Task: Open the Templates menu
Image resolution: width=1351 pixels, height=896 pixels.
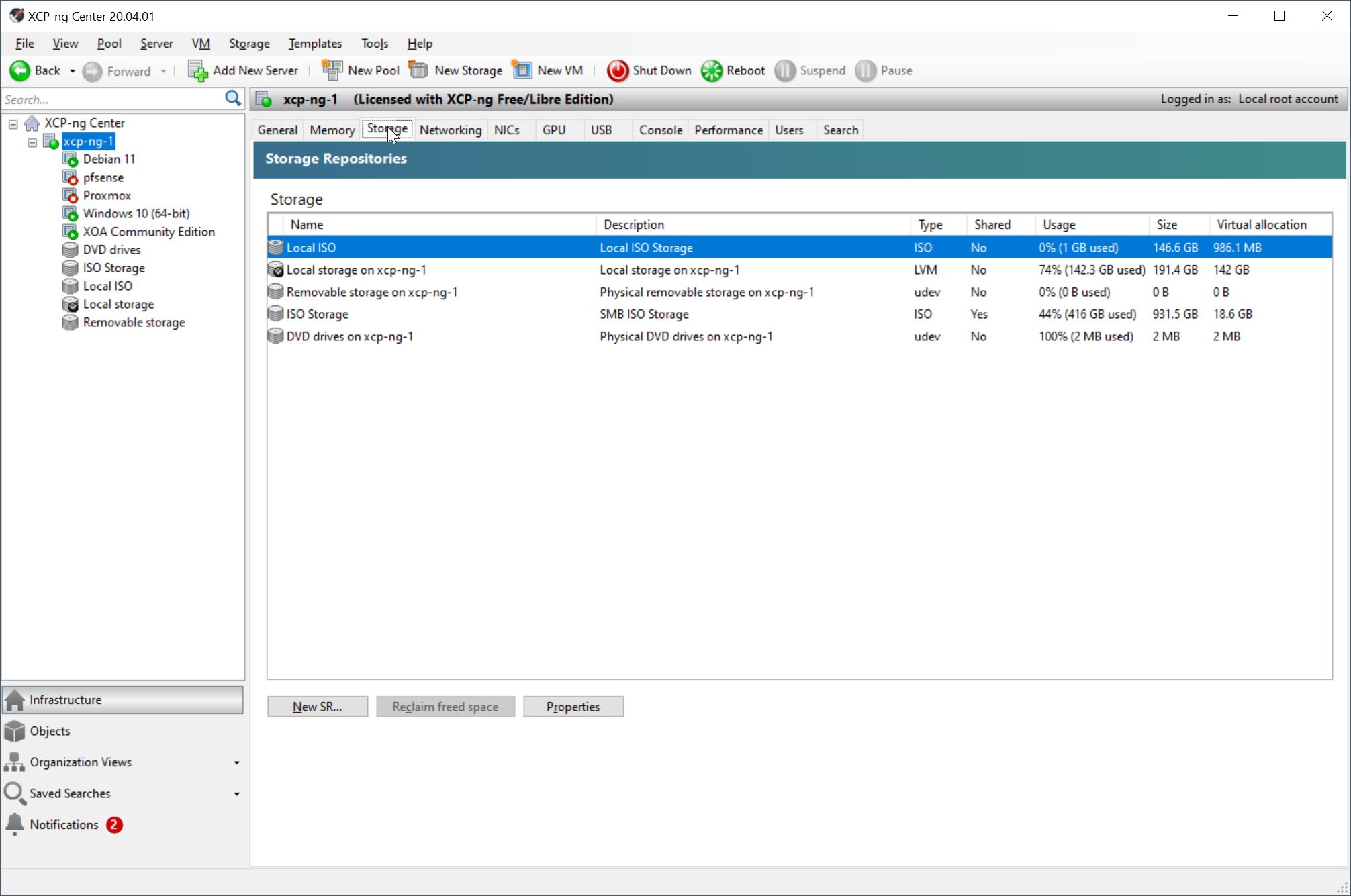Action: tap(315, 44)
